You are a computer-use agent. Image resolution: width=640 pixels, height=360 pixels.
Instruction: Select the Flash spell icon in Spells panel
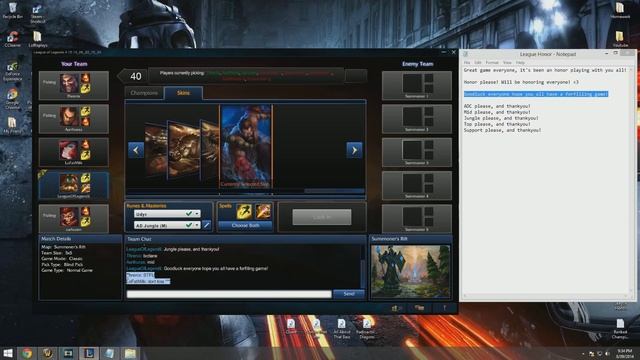click(244, 212)
